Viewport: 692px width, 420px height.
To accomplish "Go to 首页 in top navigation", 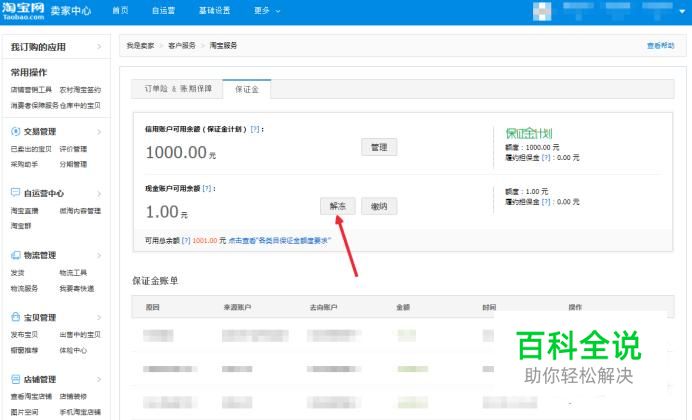I will tap(120, 11).
